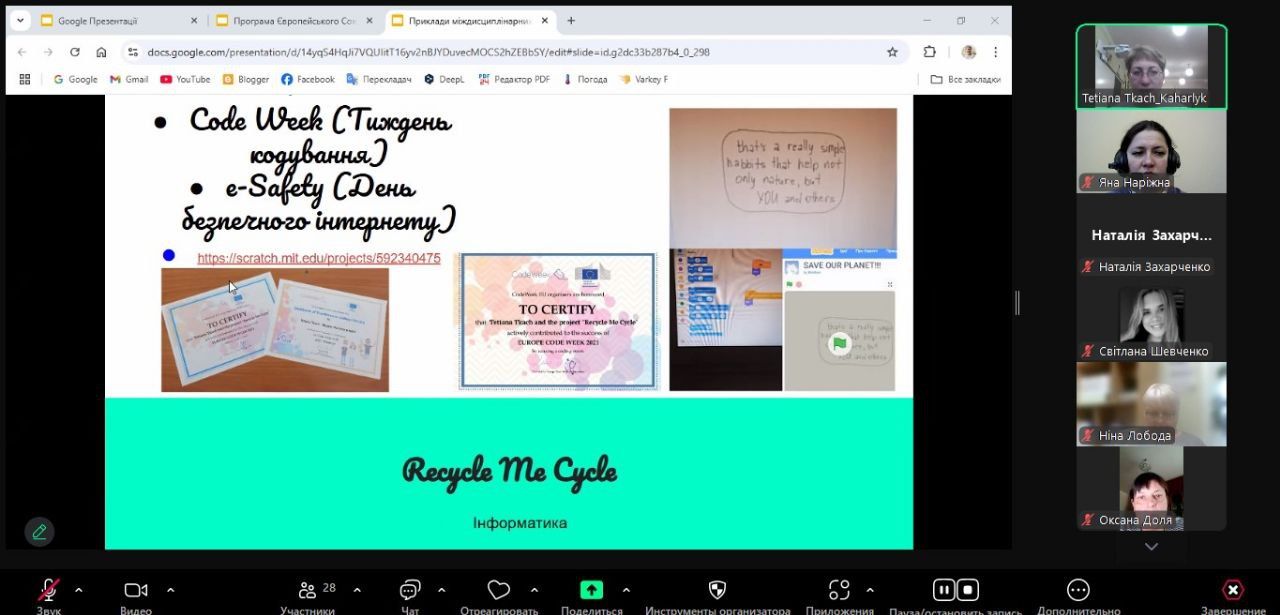The height and width of the screenshot is (615, 1280).
Task: Open the Приложения apps icon
Action: pyautogui.click(x=840, y=590)
